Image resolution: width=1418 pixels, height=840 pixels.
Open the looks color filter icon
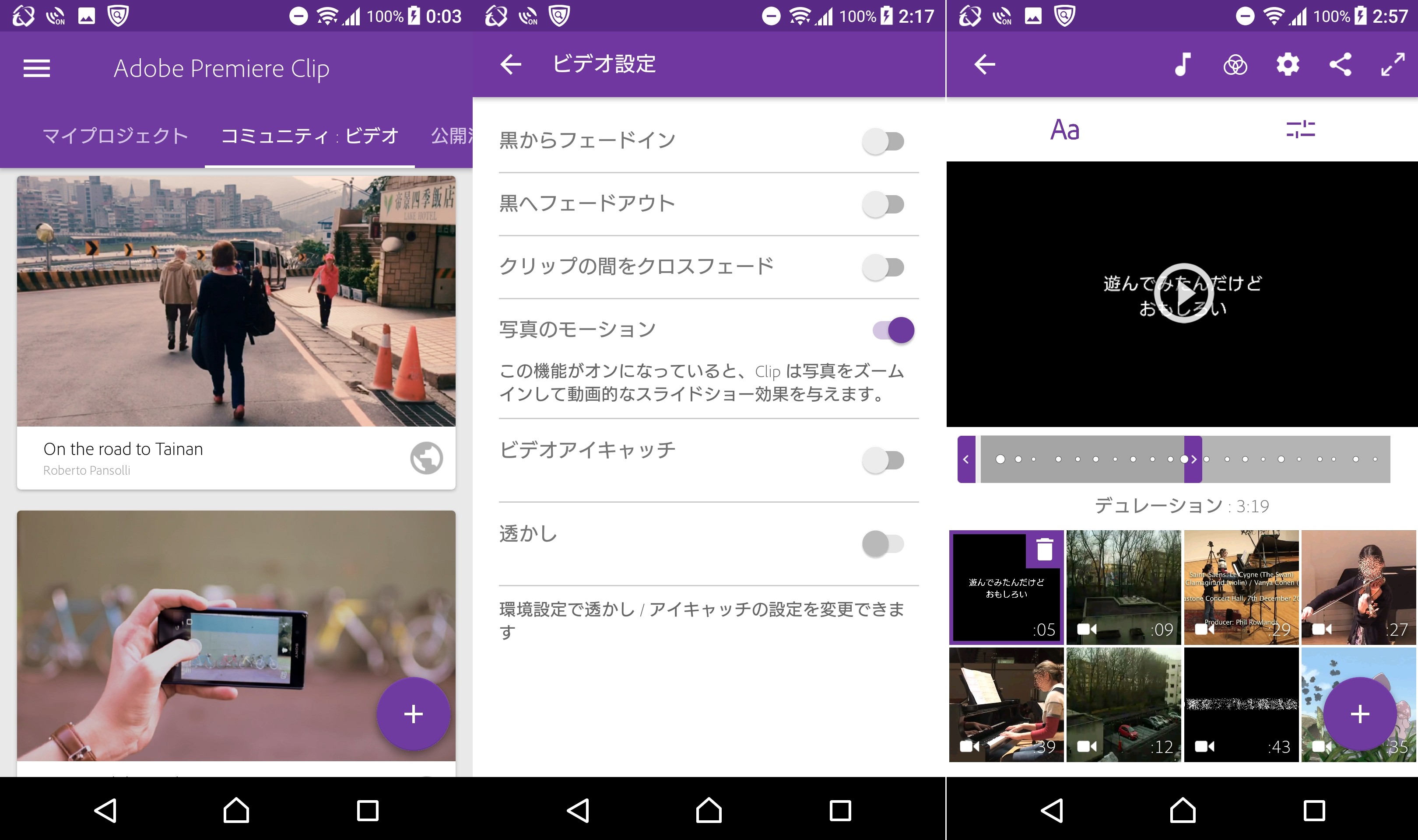click(1235, 65)
